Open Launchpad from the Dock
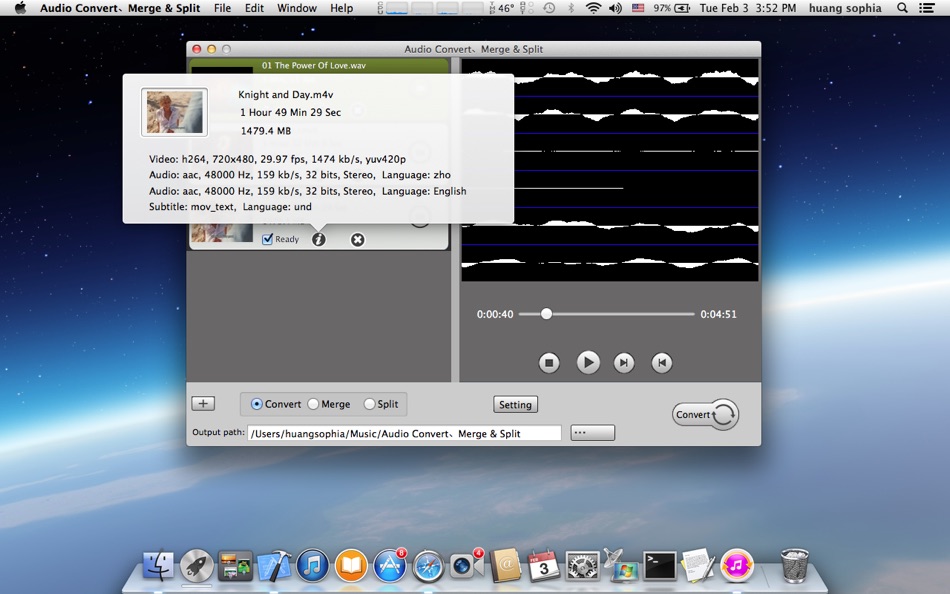 coord(197,566)
